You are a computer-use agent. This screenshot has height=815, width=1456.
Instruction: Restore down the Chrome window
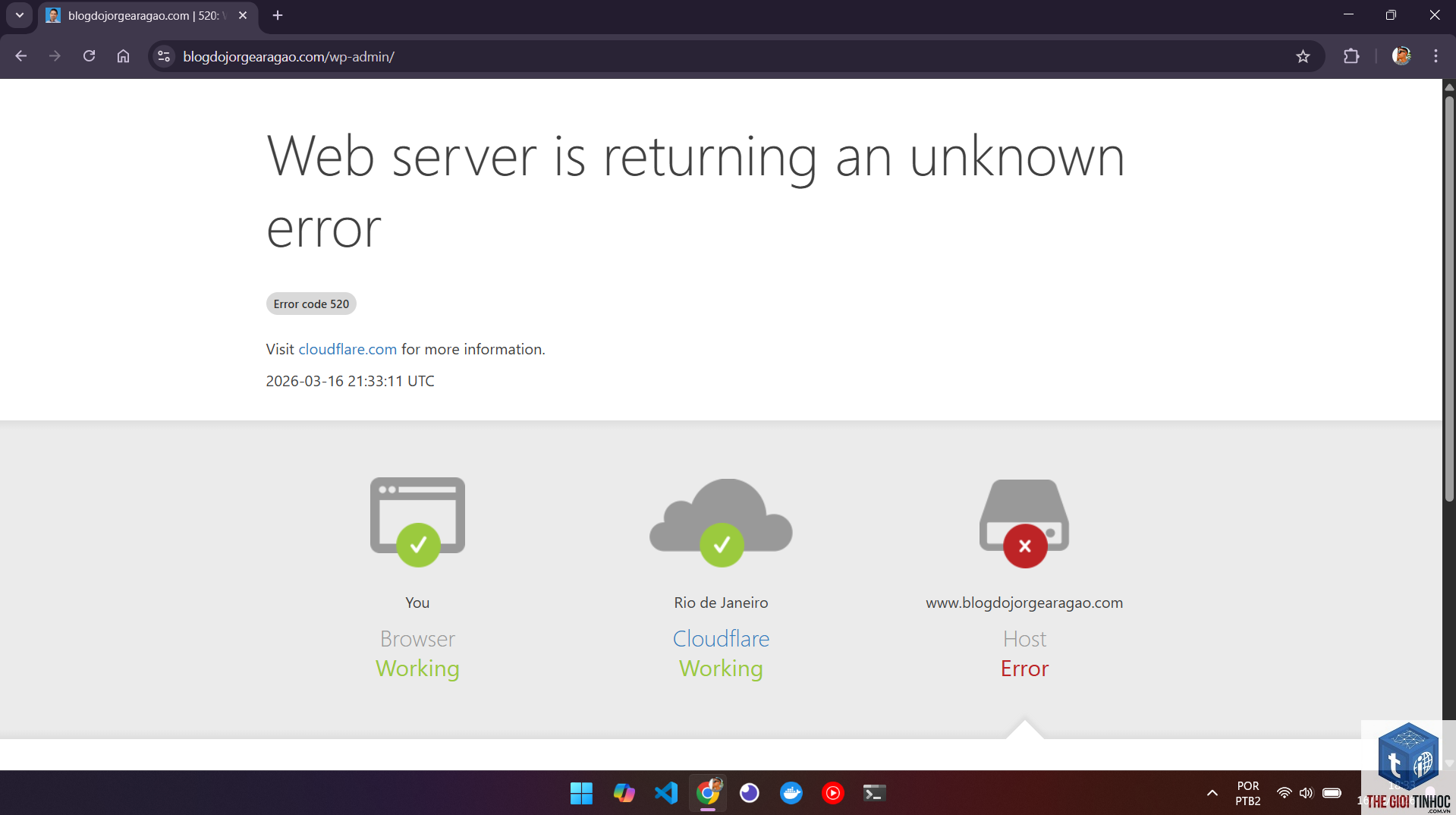(x=1391, y=15)
